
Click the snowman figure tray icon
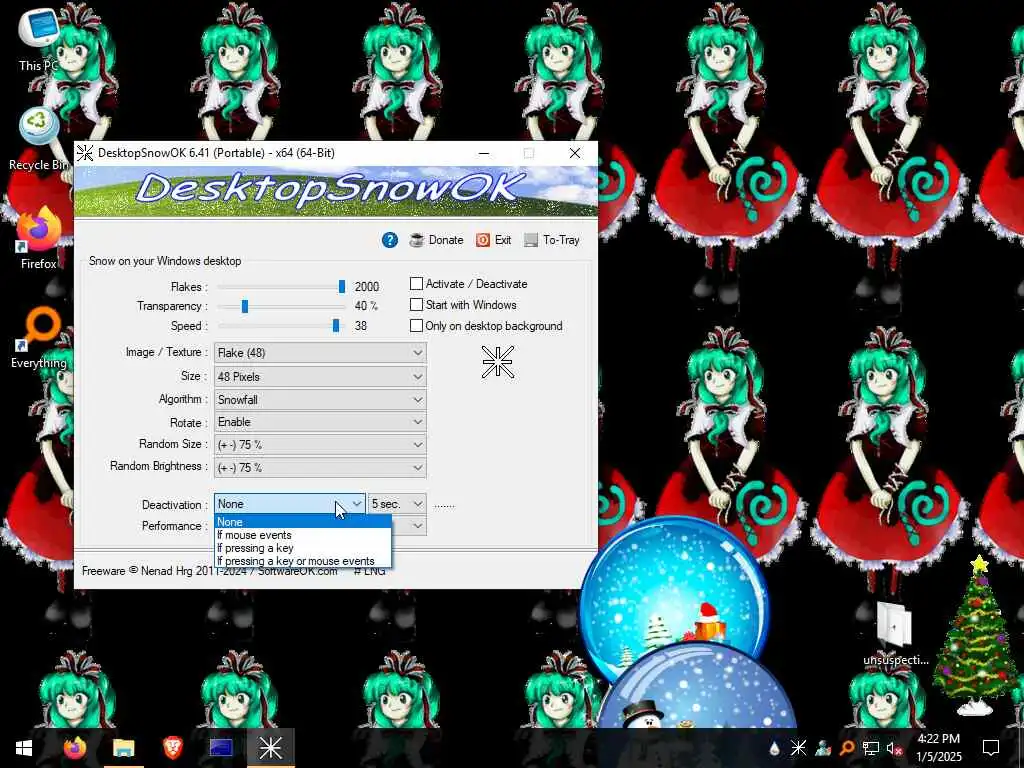coord(823,748)
